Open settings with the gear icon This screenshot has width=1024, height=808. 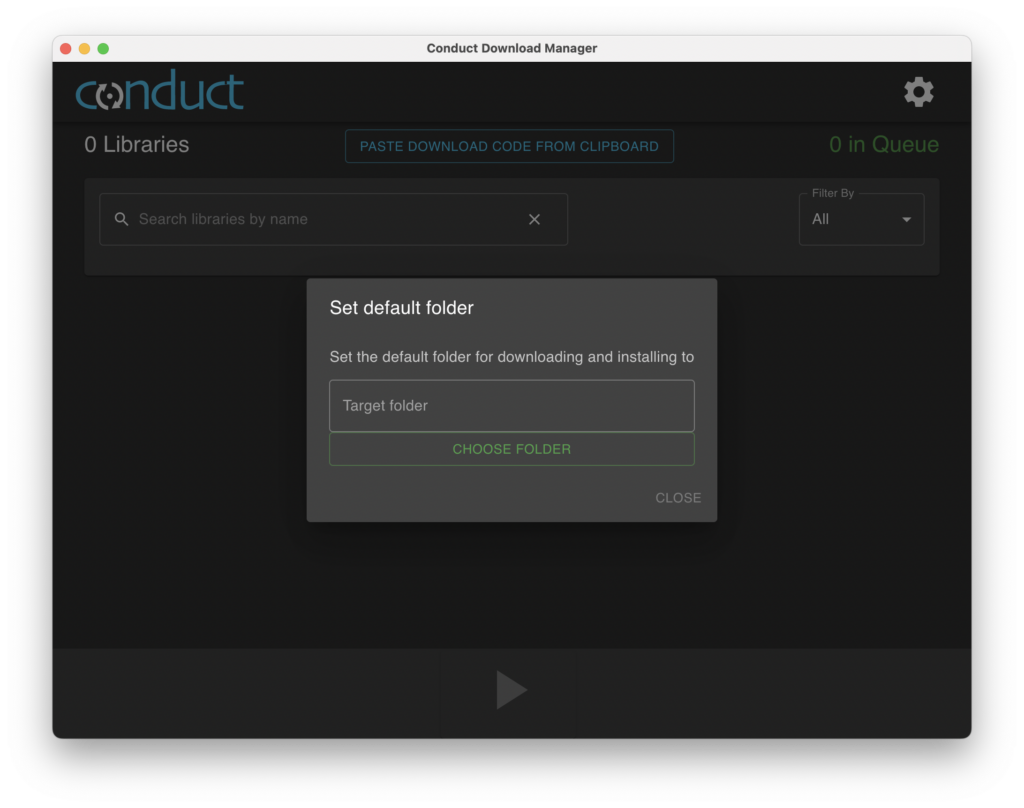pos(918,92)
